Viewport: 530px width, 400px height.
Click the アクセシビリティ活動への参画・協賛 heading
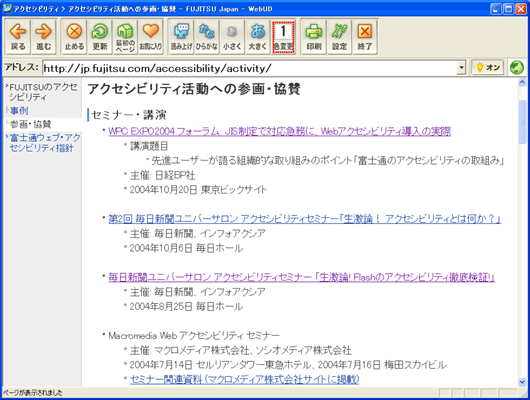pos(194,89)
